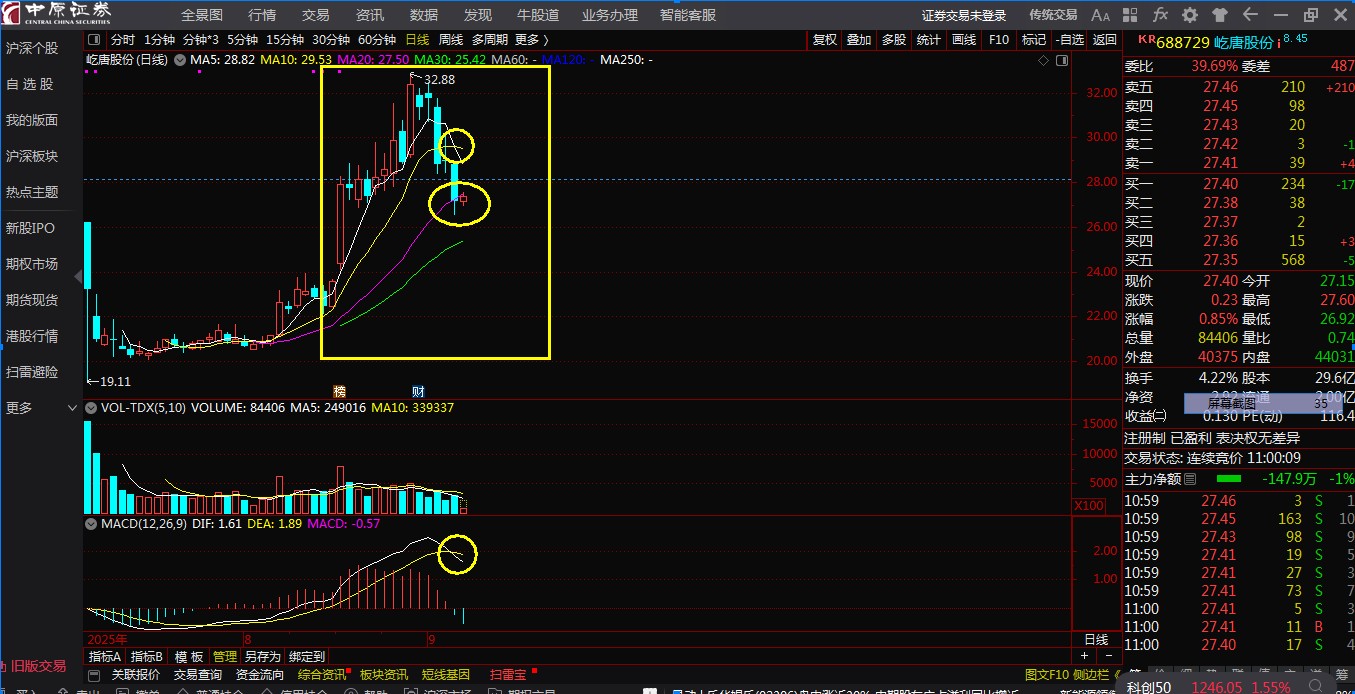Click 证券交易未登录 login link
The image size is (1355, 694).
point(964,15)
